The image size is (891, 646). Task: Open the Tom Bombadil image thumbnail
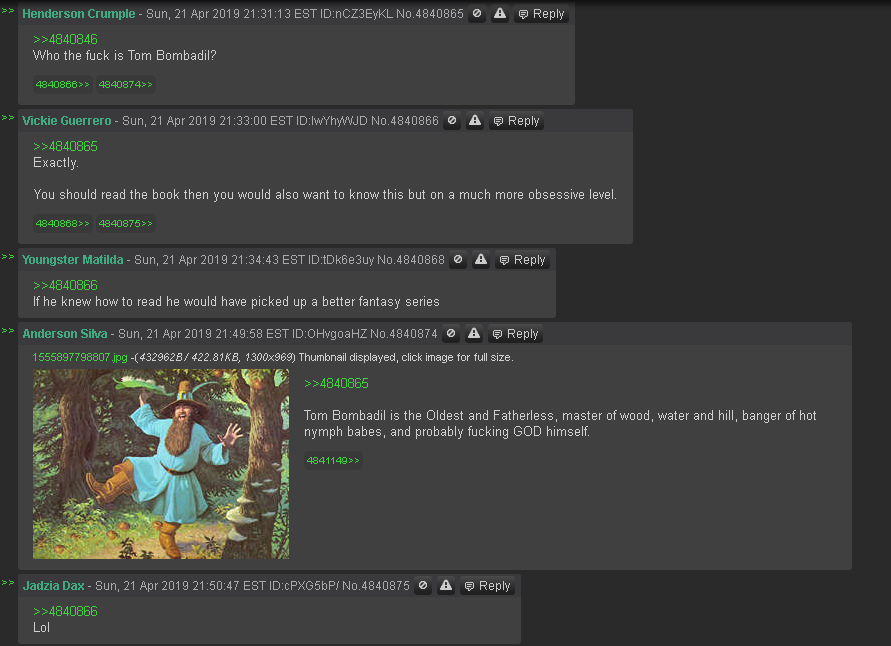pos(161,464)
